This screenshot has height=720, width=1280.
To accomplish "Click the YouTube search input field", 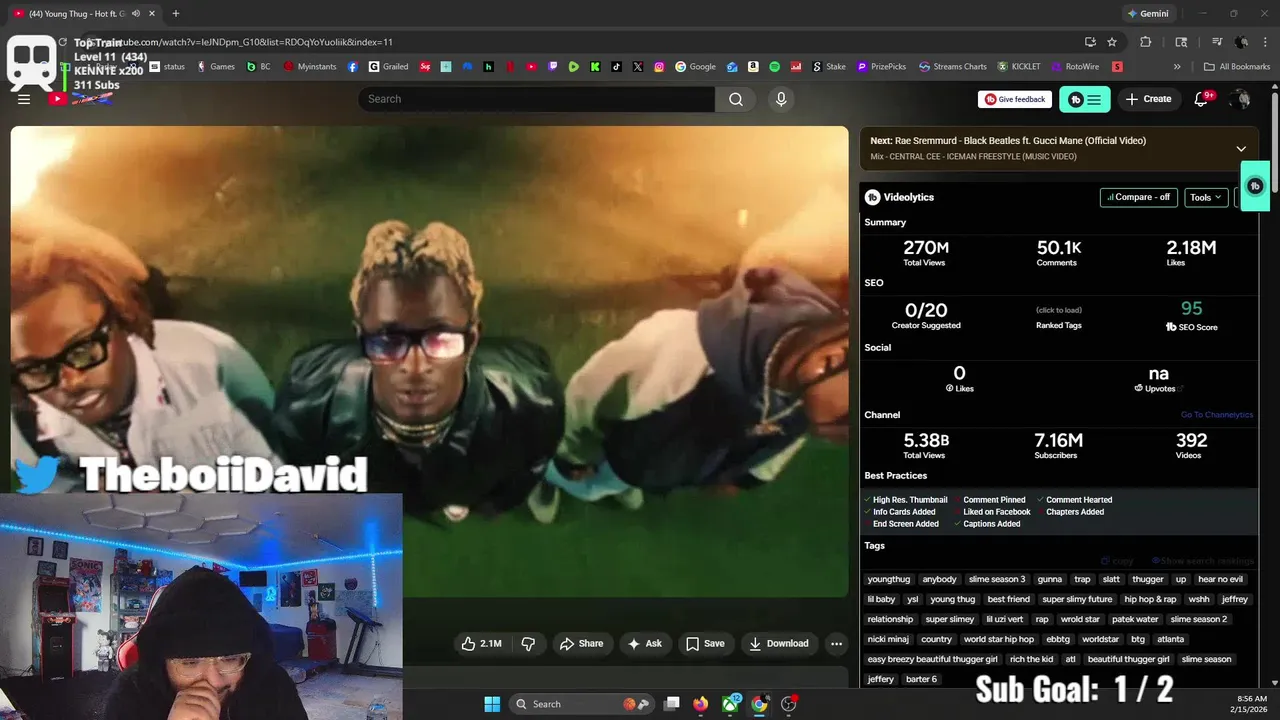I will pos(537,99).
